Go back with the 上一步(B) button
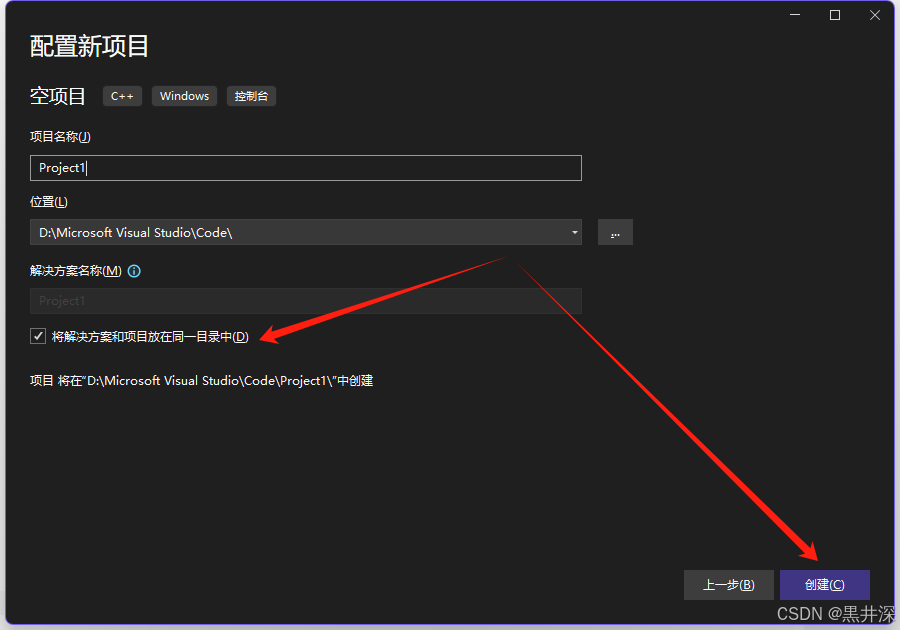 tap(728, 585)
